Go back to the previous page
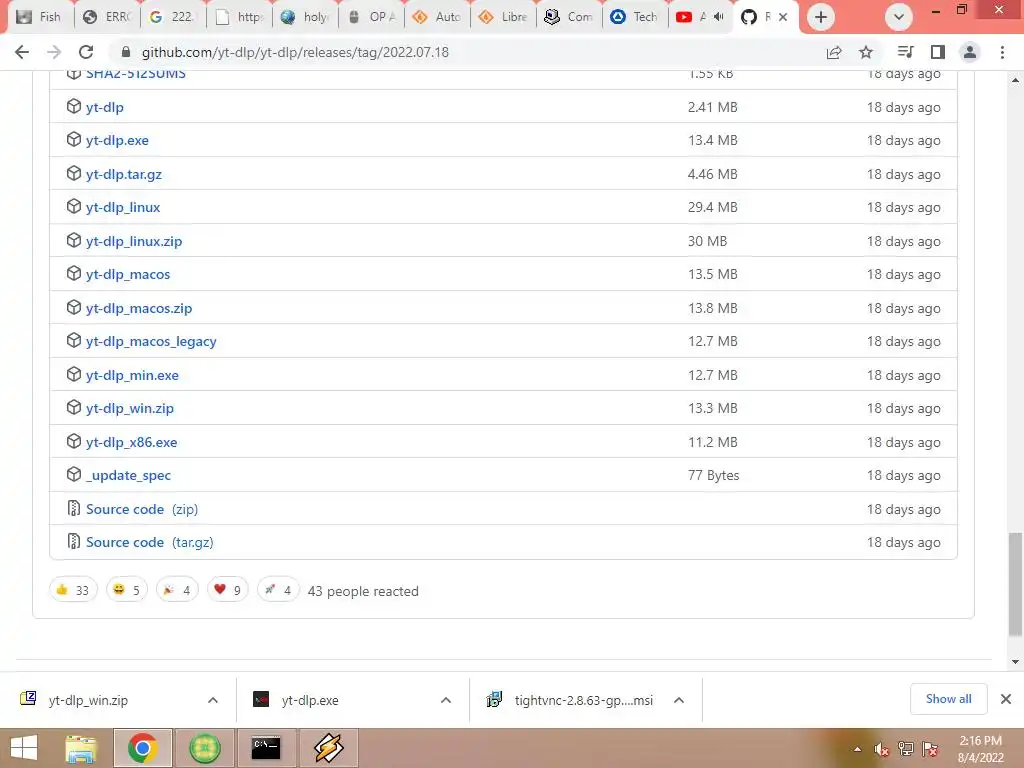This screenshot has height=768, width=1024. [x=22, y=52]
